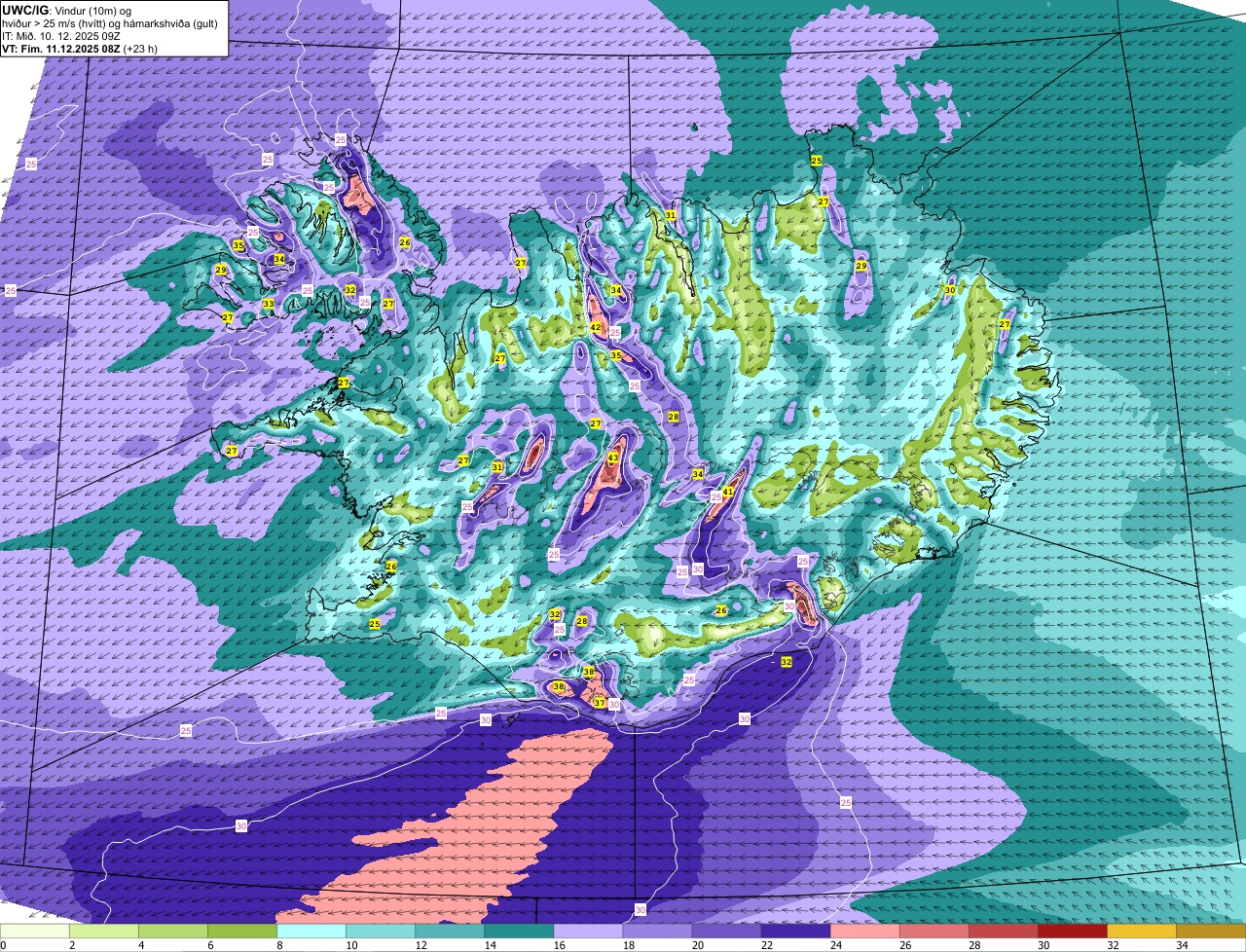
Task: Click the yellow gust label 33
Action: [x=268, y=304]
